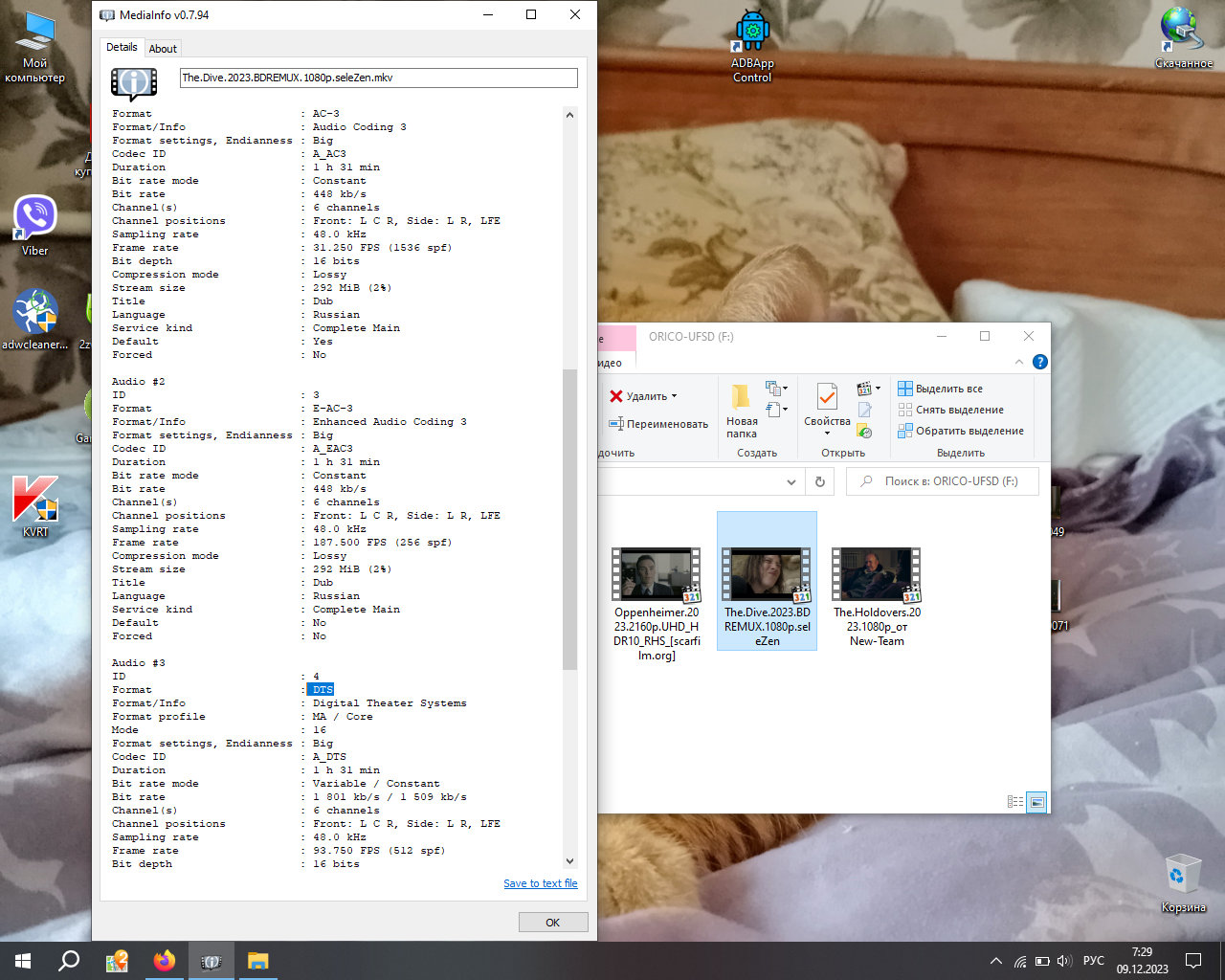
Task: Click the red Delete X icon
Action: 616,396
